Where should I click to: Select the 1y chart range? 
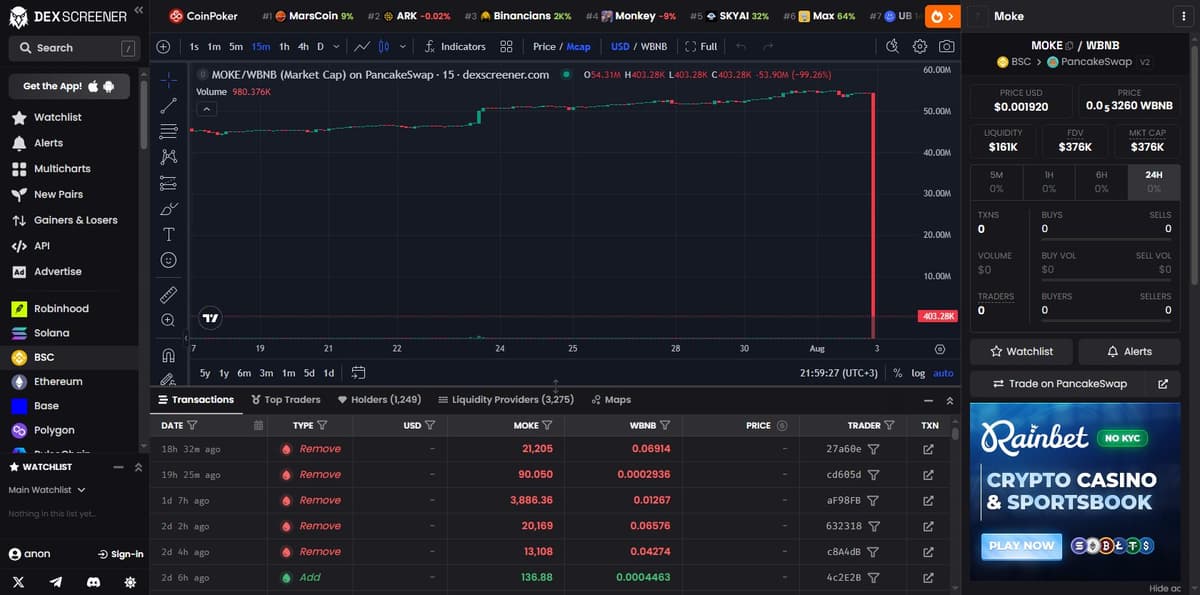(223, 373)
